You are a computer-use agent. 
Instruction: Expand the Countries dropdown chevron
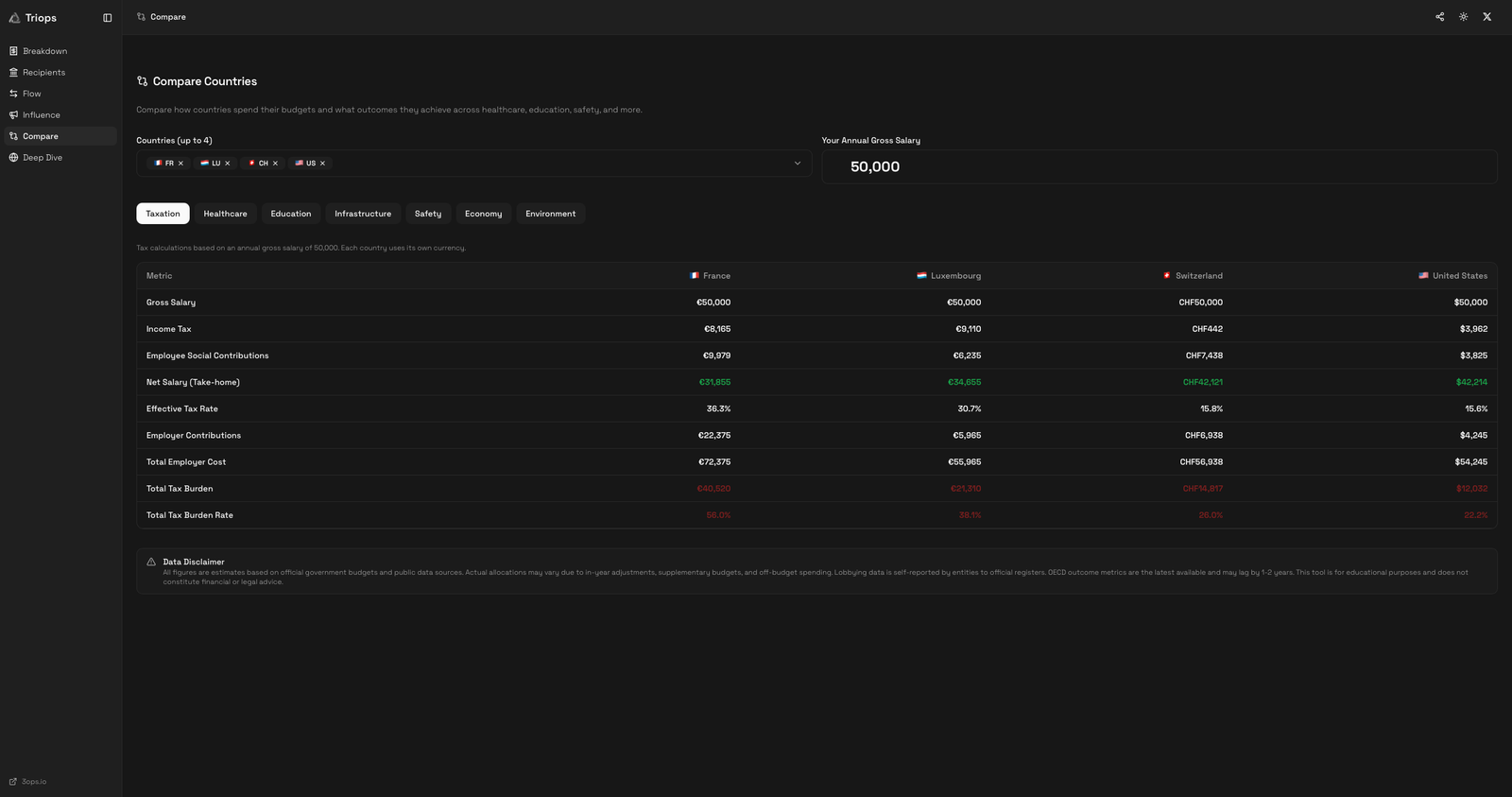tap(797, 164)
